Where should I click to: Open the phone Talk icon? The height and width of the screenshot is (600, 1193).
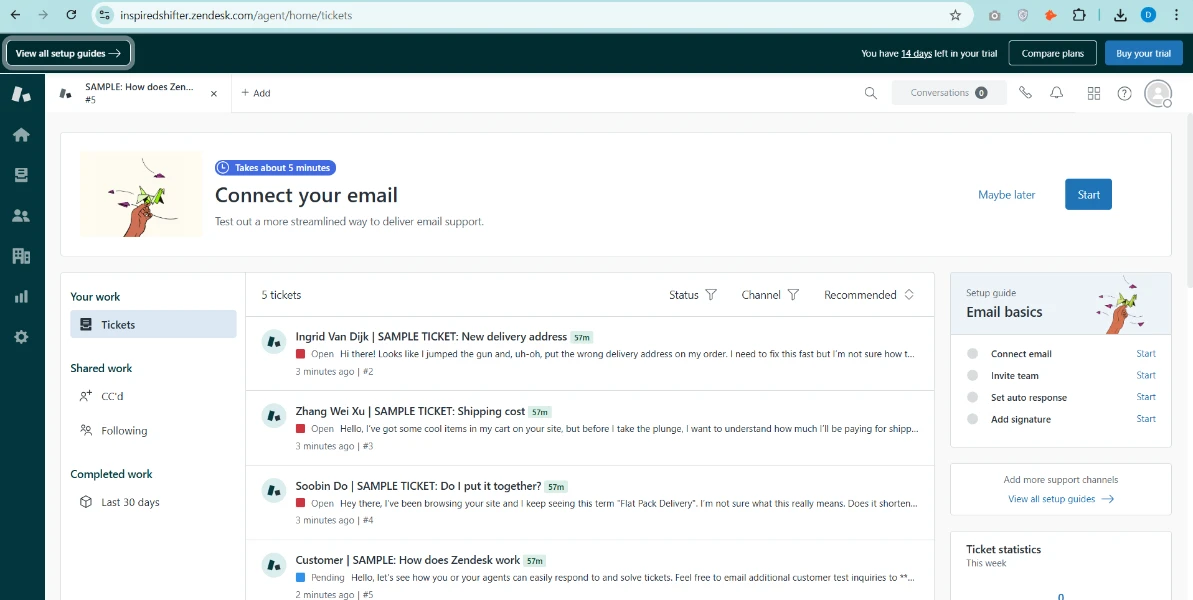click(x=1026, y=93)
